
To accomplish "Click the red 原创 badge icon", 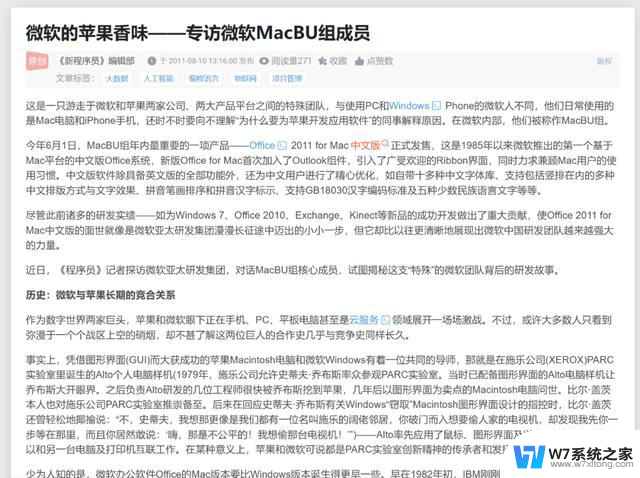I will pyautogui.click(x=37, y=61).
